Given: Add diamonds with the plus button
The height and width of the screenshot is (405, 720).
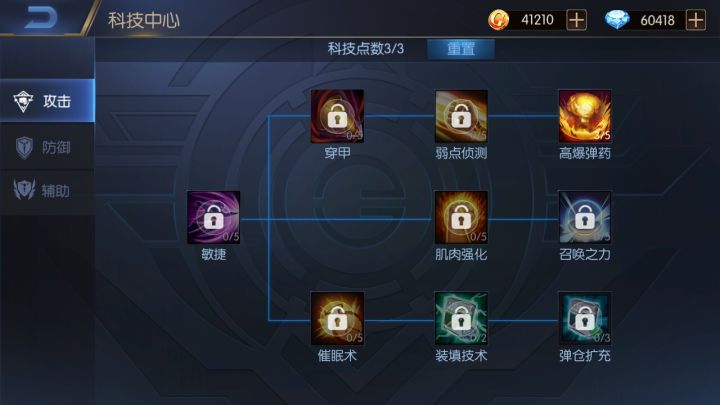Looking at the screenshot, I should point(696,20).
